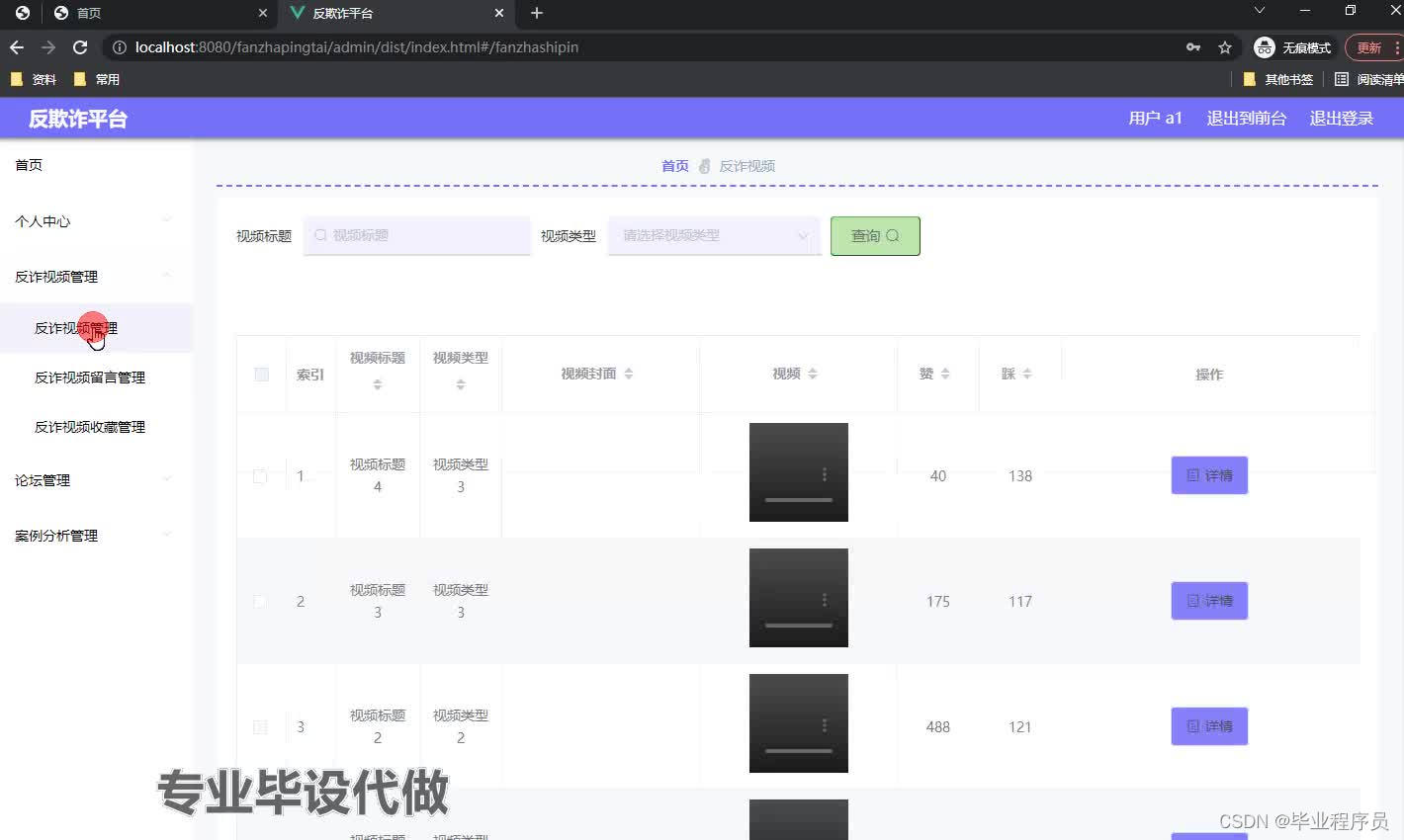The height and width of the screenshot is (840, 1404).
Task: Reload the page with the refresh icon
Action: [80, 47]
